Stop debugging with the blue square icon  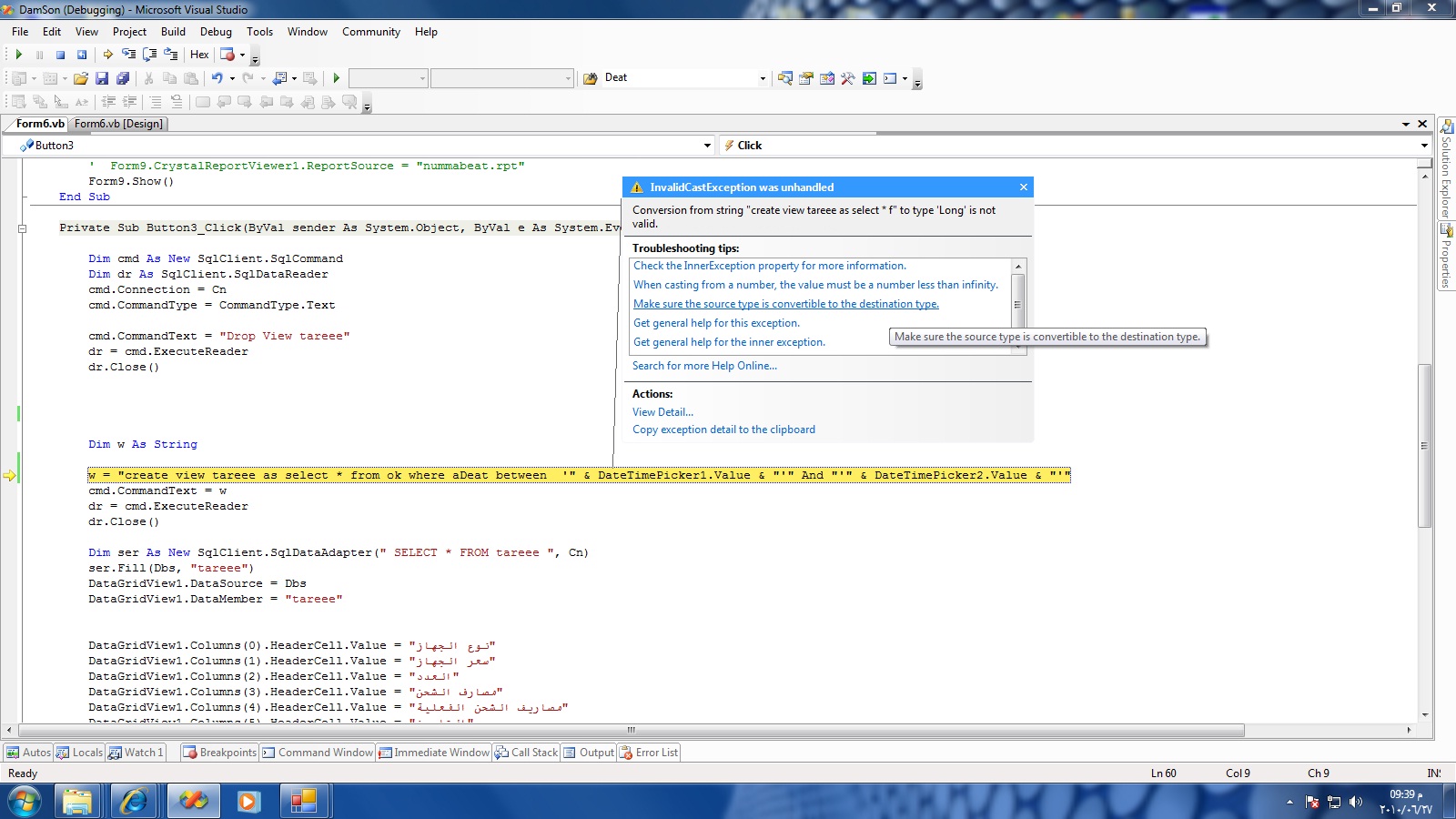pyautogui.click(x=60, y=55)
